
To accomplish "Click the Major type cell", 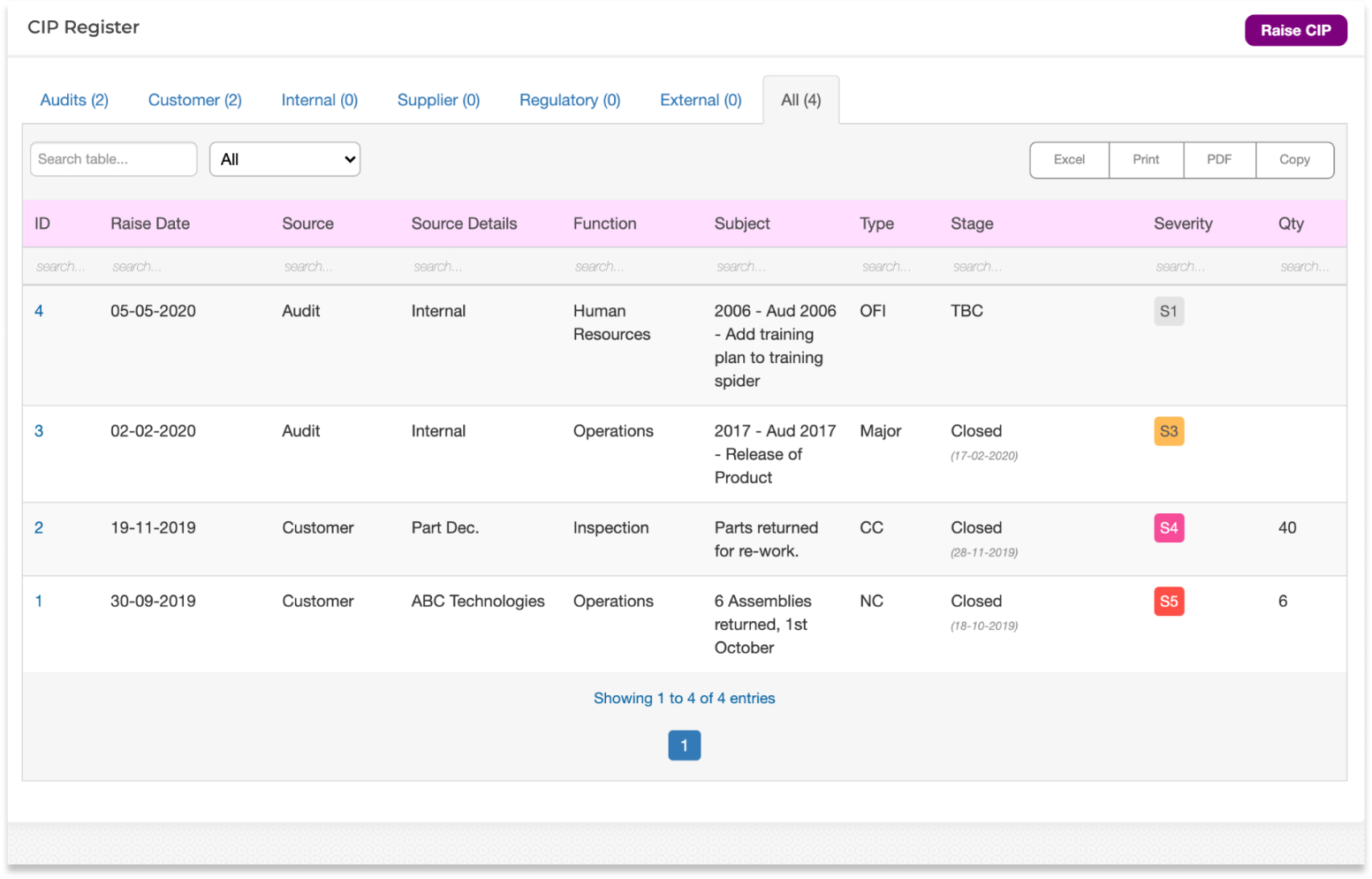I will 880,431.
